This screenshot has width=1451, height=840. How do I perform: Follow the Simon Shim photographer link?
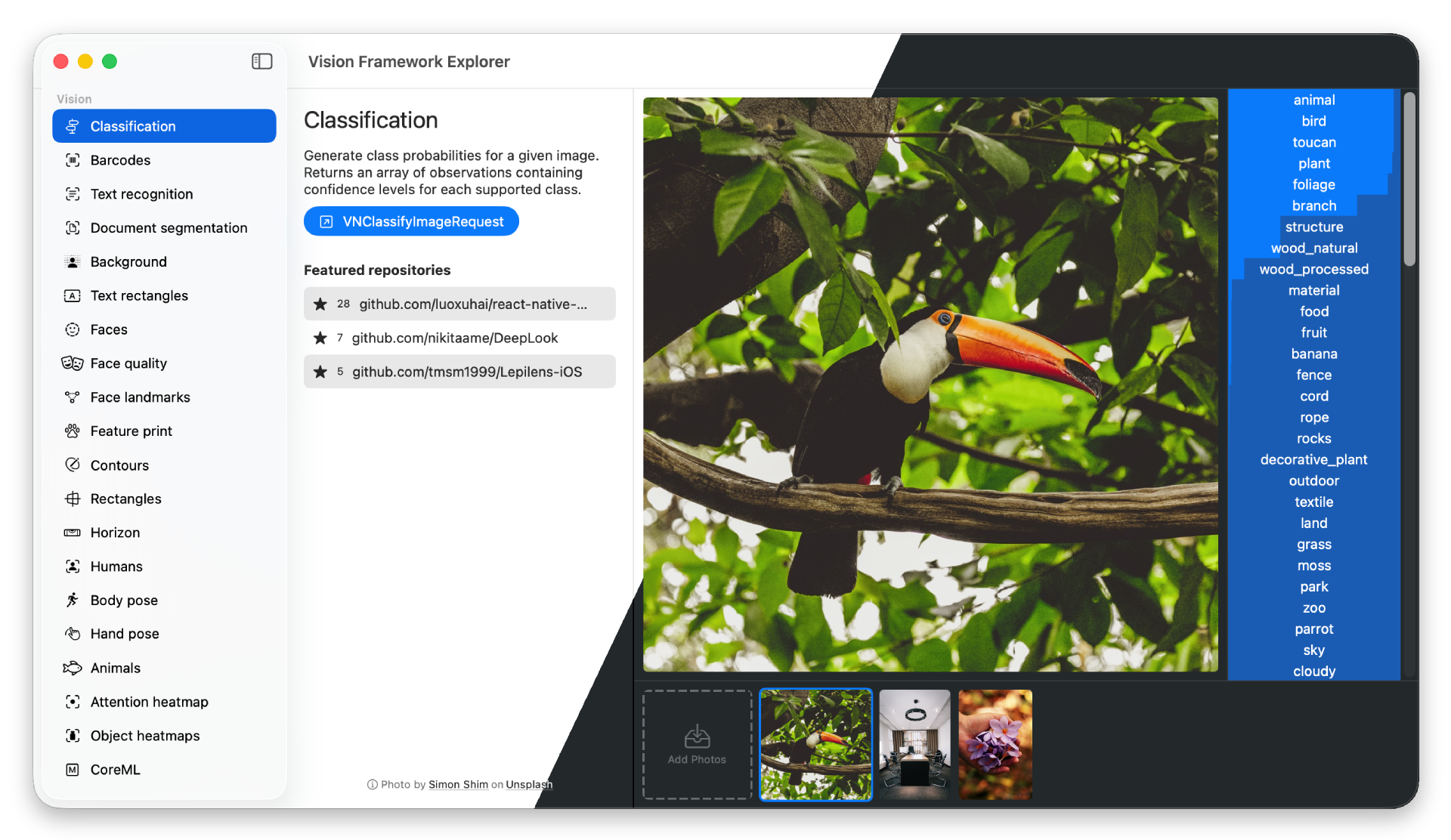pyautogui.click(x=458, y=785)
